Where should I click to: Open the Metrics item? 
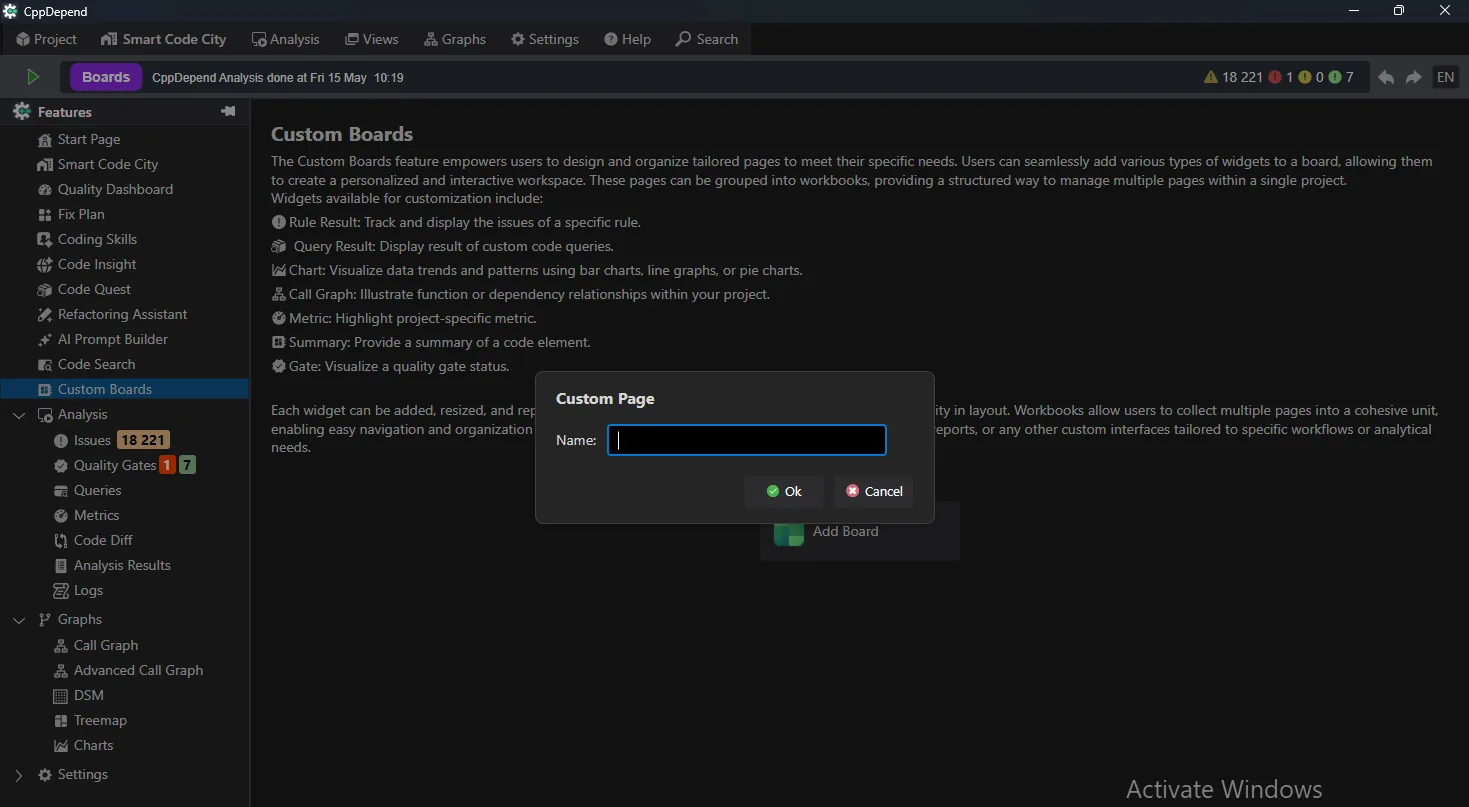click(86, 515)
